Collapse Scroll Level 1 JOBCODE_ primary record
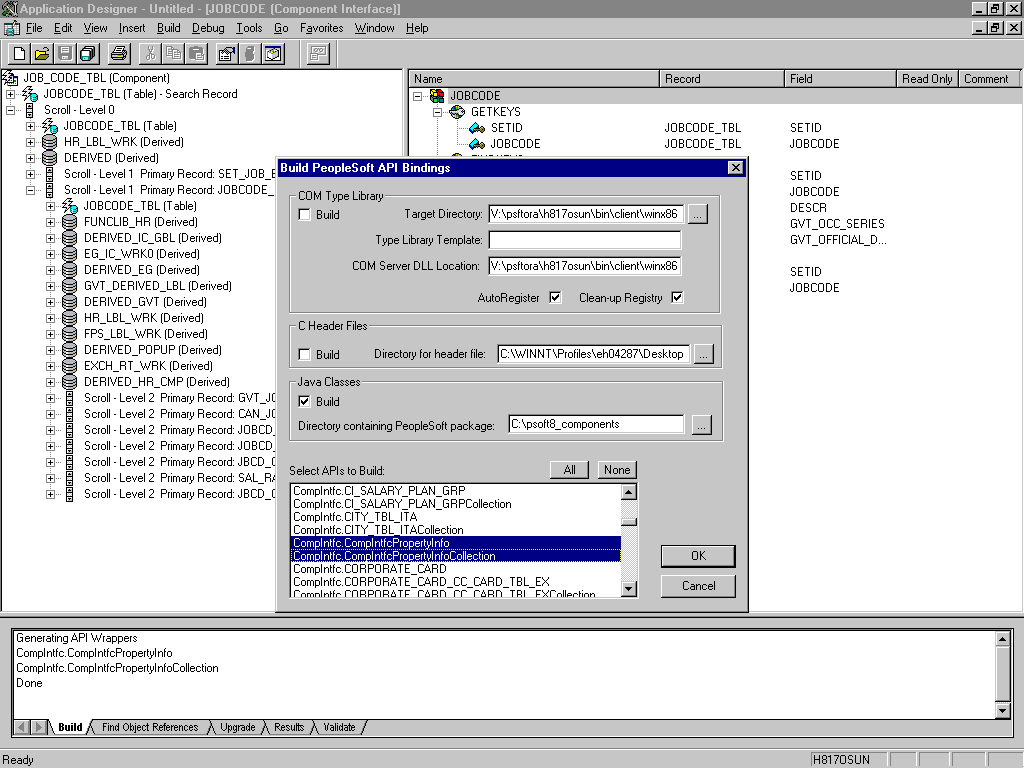Screen dimensions: 1024x768 [30, 190]
